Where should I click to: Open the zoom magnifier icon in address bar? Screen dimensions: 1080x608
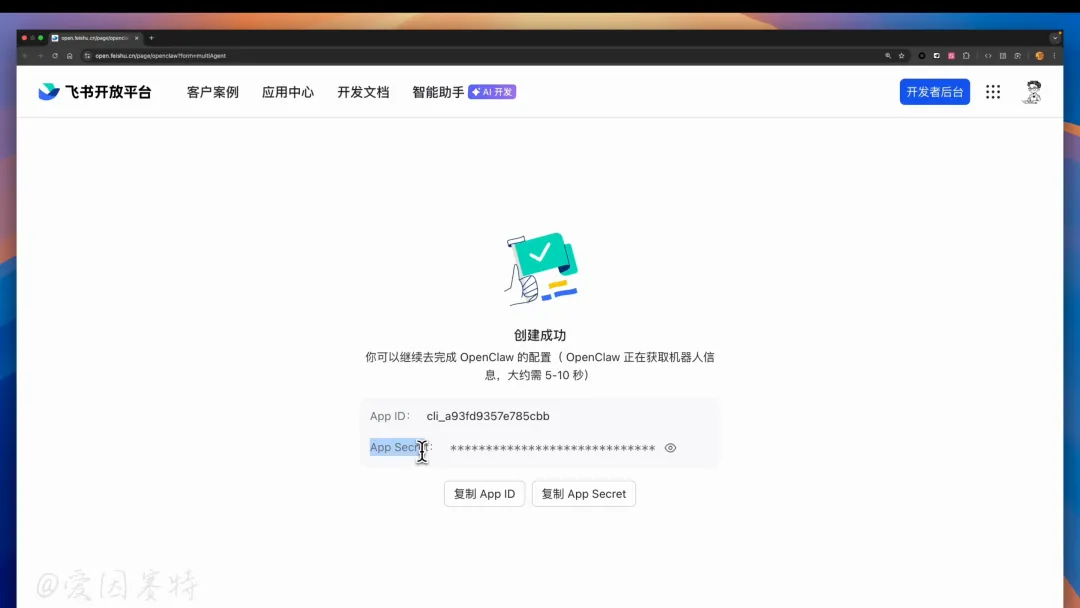click(888, 56)
